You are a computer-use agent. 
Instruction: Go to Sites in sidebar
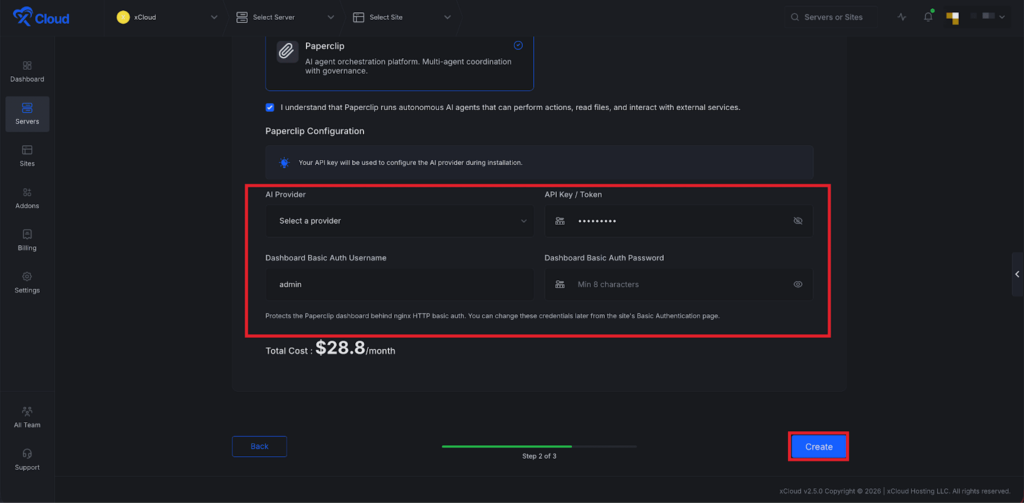27,154
